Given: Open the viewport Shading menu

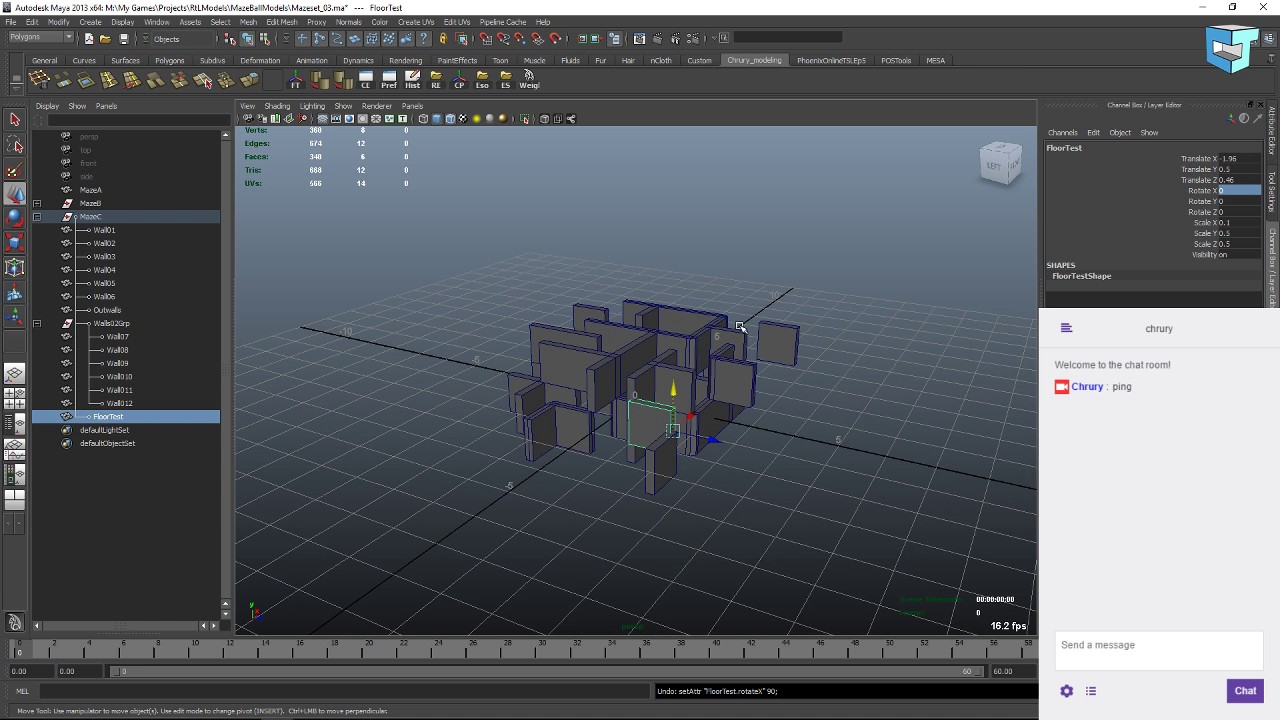Looking at the screenshot, I should tap(277, 106).
